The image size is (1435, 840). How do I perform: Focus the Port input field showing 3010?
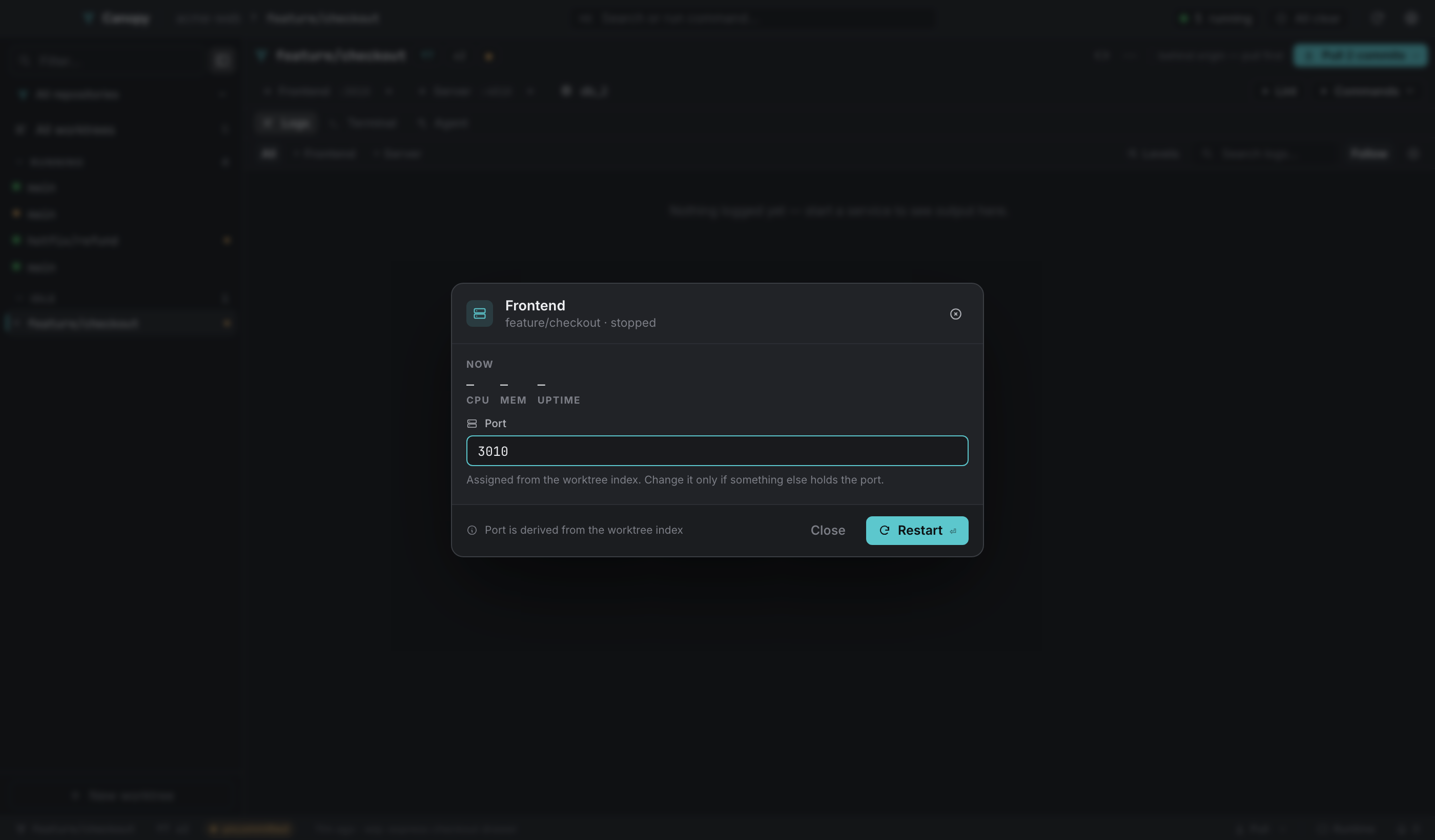click(x=717, y=451)
